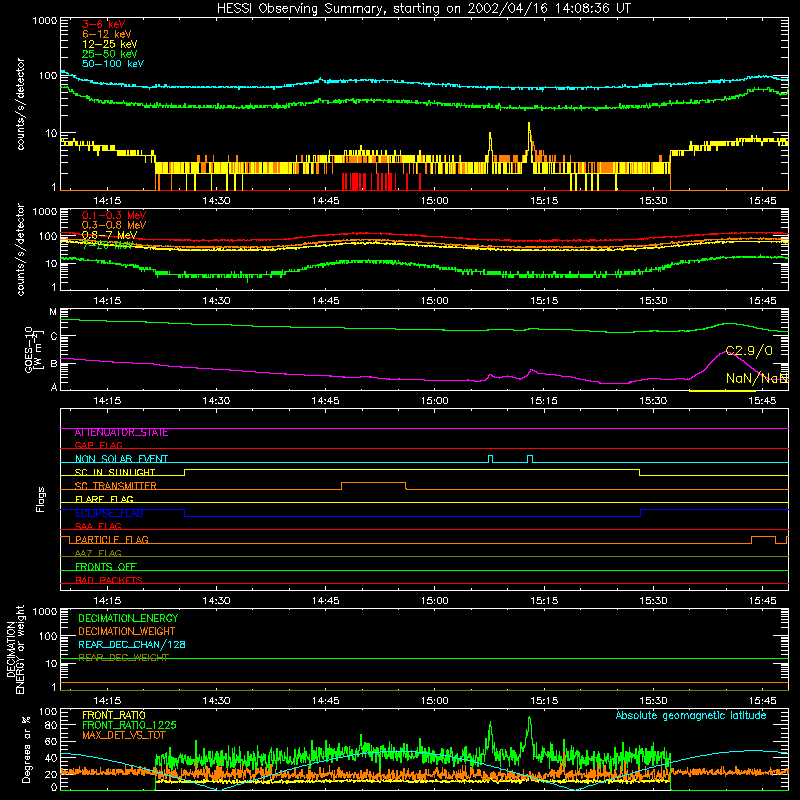Click the C2.9/0 flare class annotation
This screenshot has height=800, width=800.
(749, 351)
